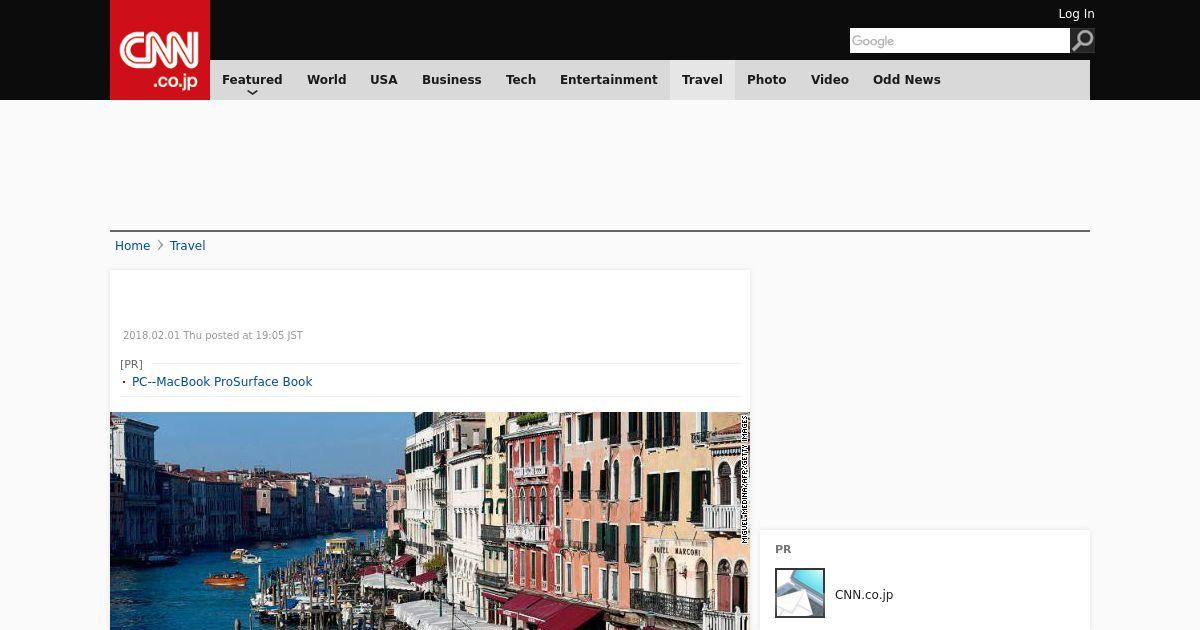Open the Video section
The image size is (1200, 630).
pyautogui.click(x=830, y=80)
